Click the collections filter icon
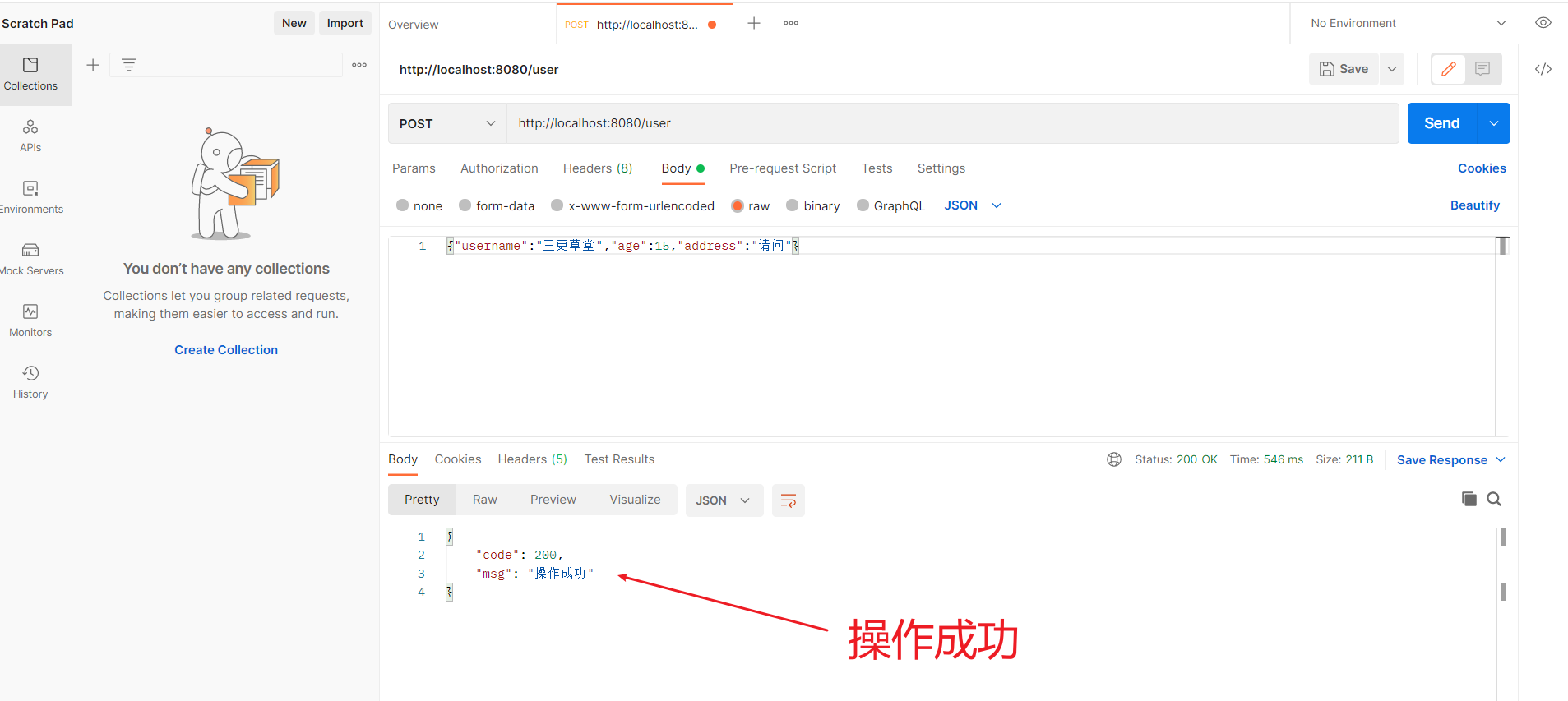The image size is (1568, 701). click(x=129, y=65)
